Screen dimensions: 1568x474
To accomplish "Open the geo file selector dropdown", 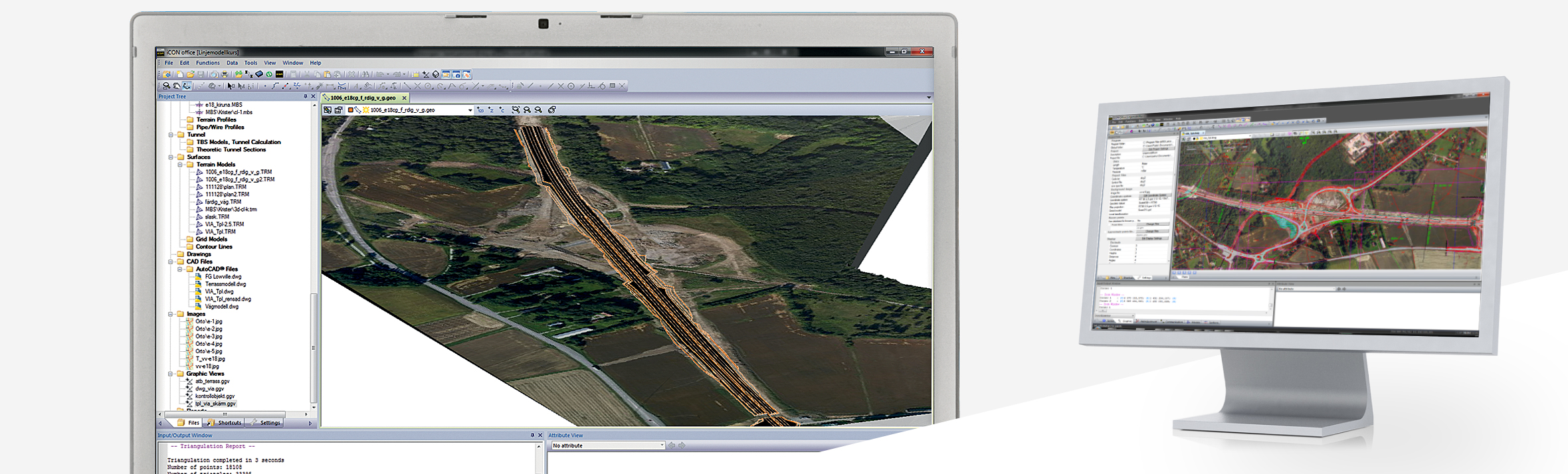I will coord(470,110).
